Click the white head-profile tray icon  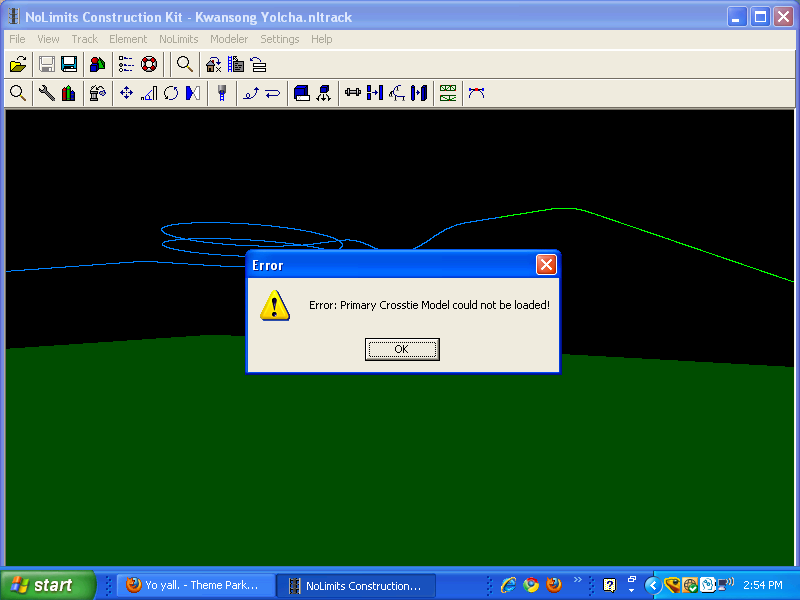tap(708, 585)
